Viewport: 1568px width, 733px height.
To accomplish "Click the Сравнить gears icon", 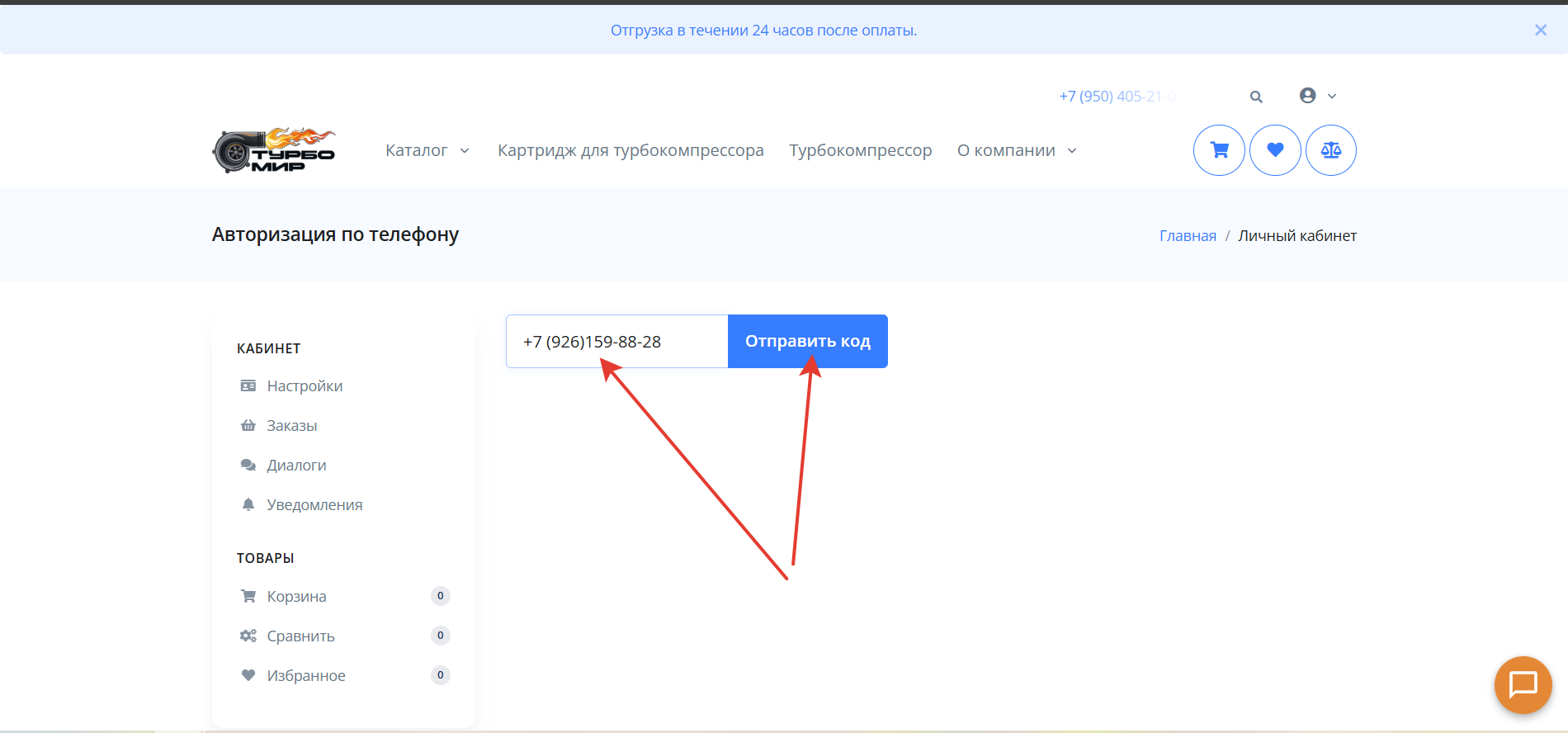I will pyautogui.click(x=248, y=636).
